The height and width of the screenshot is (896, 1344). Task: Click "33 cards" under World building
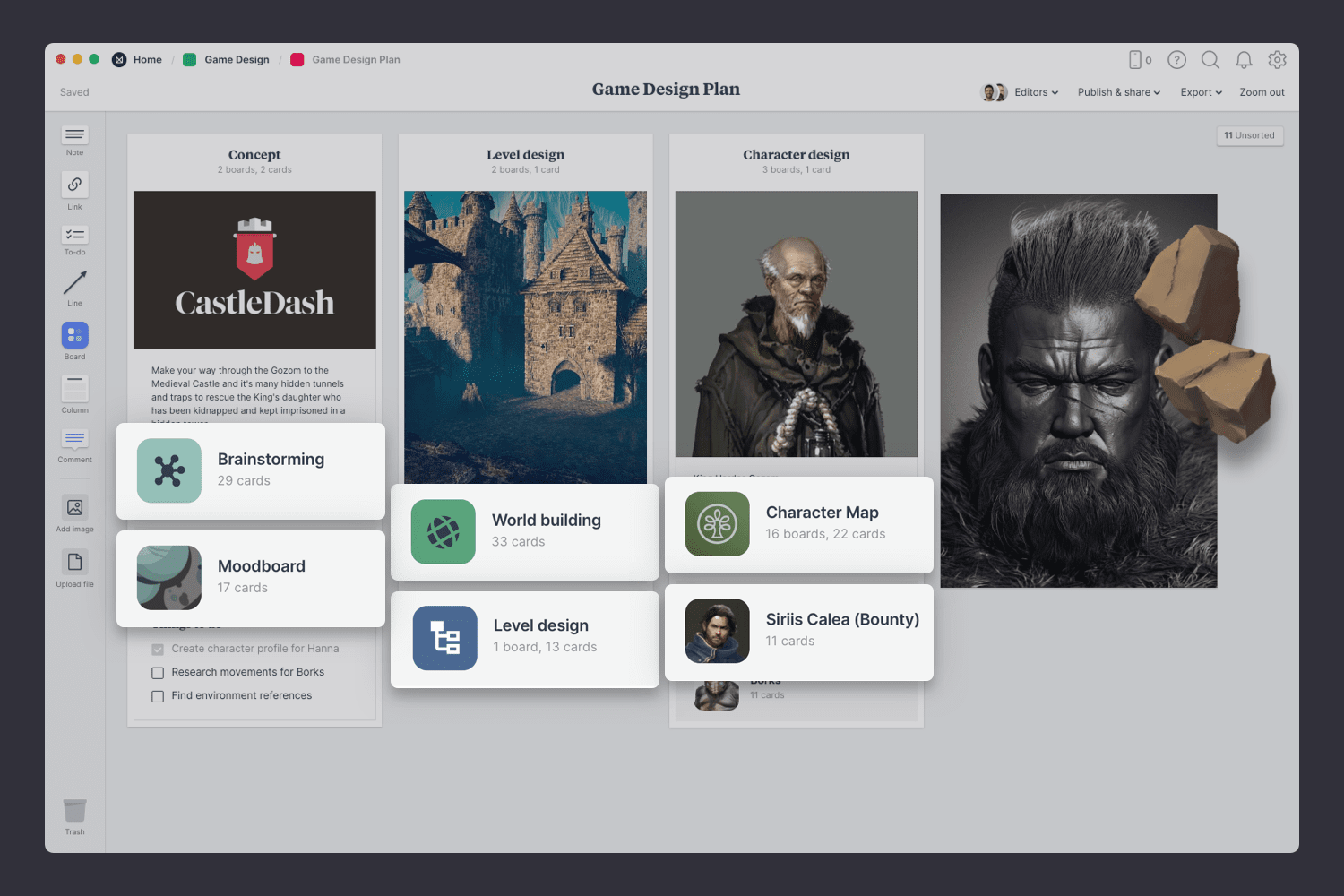tap(519, 542)
